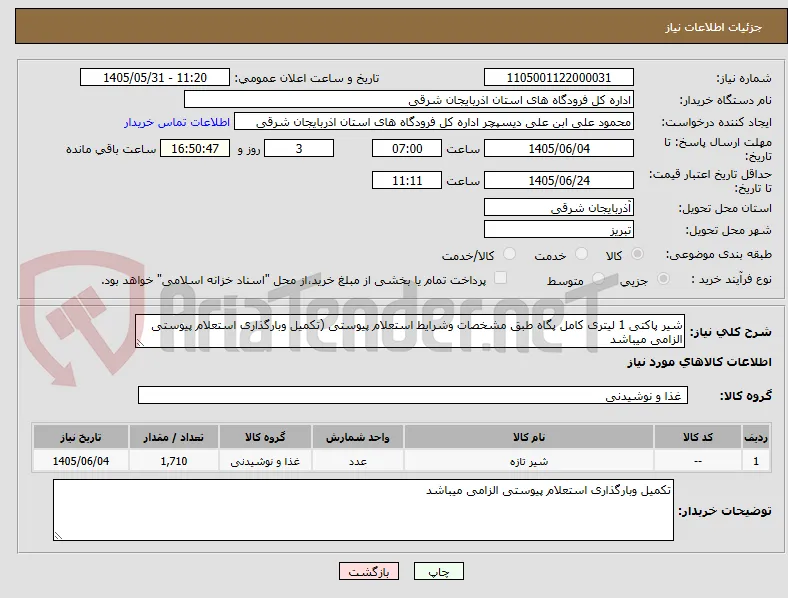Select the متوسط purchase type radio

point(598,278)
